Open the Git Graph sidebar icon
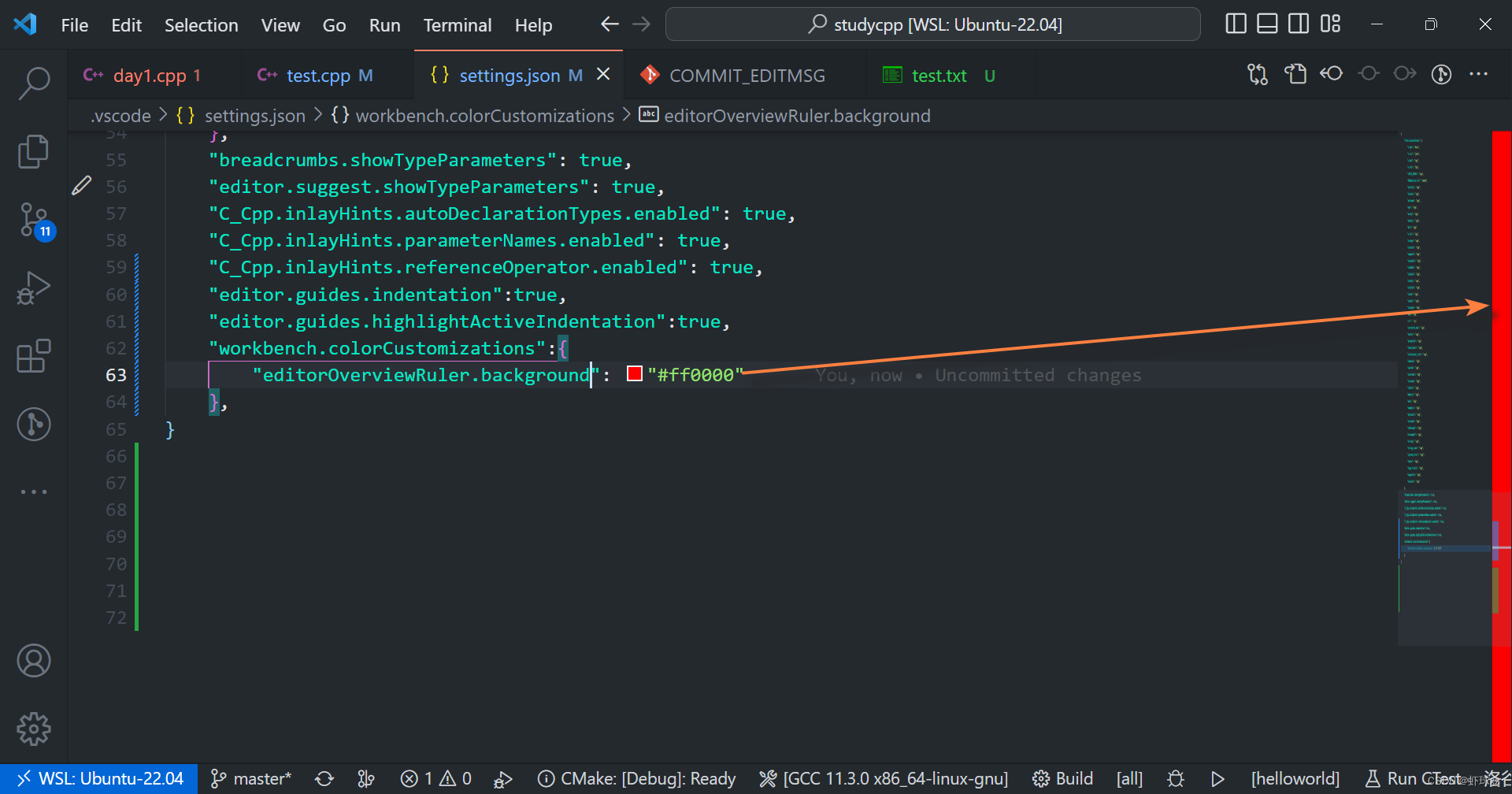Screen dimensions: 1512x794 pos(34,424)
